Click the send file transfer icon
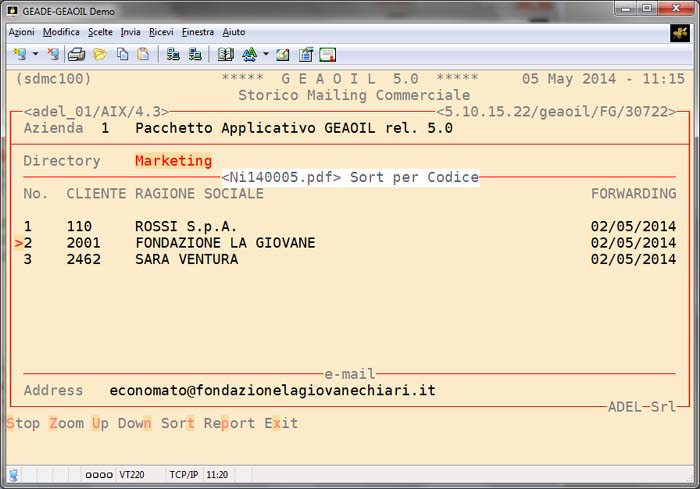This screenshot has height=489, width=700. click(173, 54)
